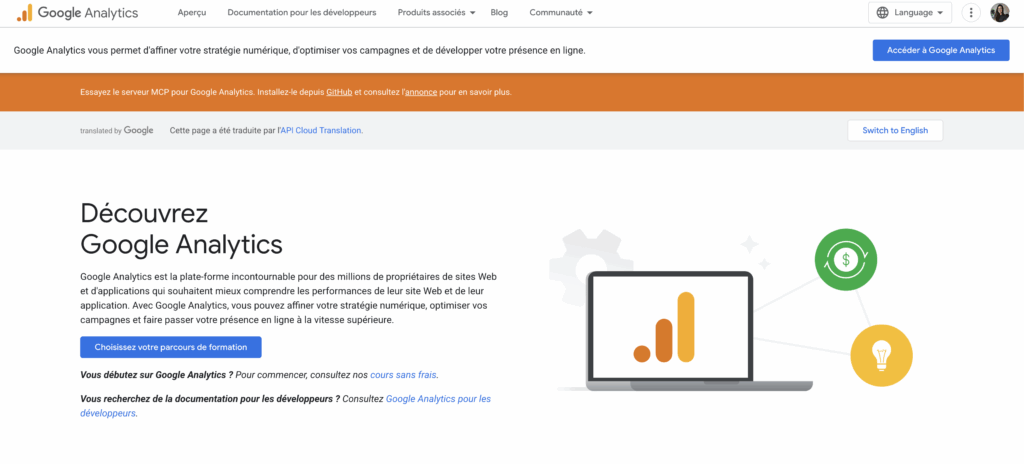Click the Google Analytics logo icon
Screen dimensions: 1024x464
(x=24, y=12)
